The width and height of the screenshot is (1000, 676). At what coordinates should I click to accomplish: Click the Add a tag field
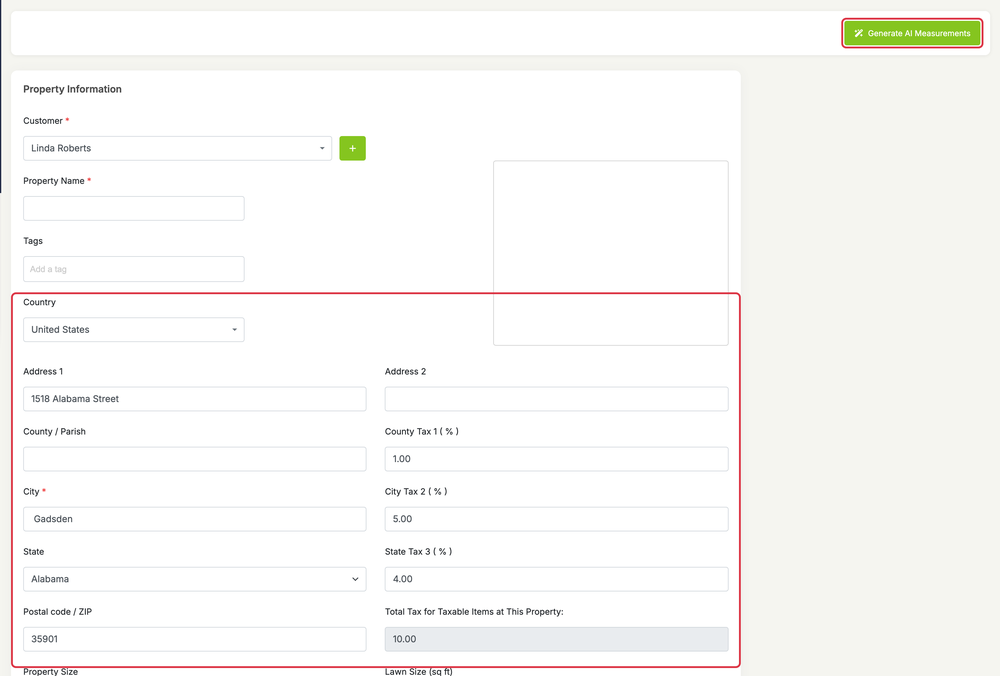134,269
